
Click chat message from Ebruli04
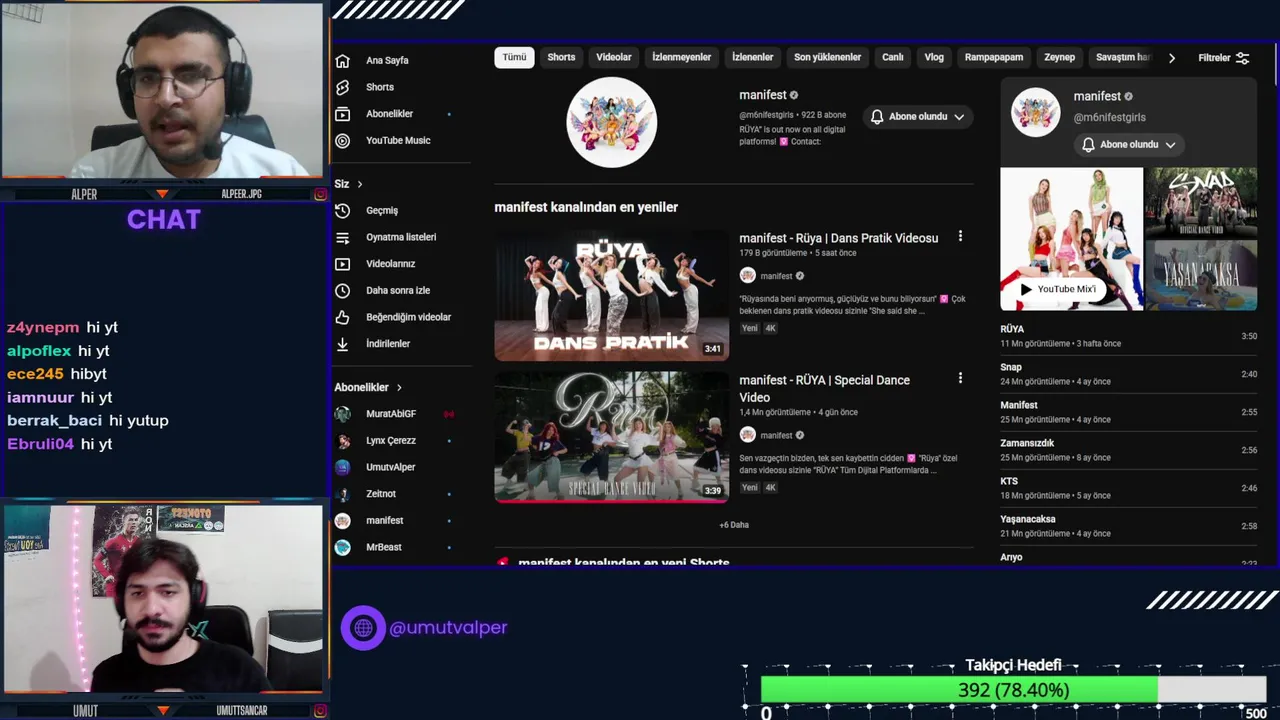pos(59,444)
